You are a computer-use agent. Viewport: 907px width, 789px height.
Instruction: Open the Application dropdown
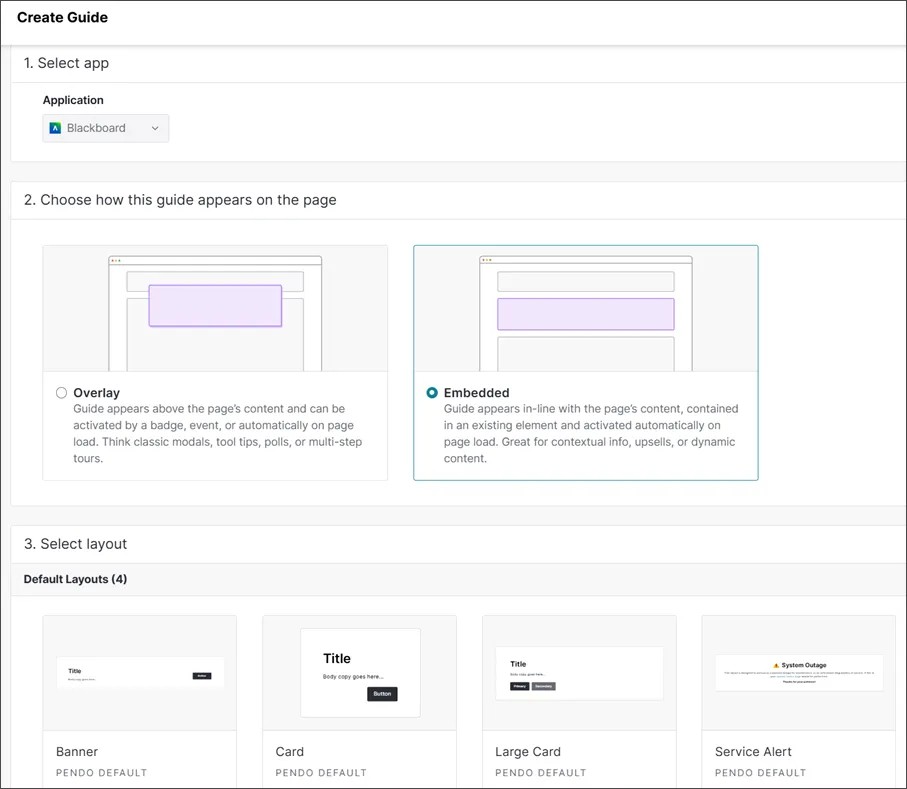pos(105,128)
